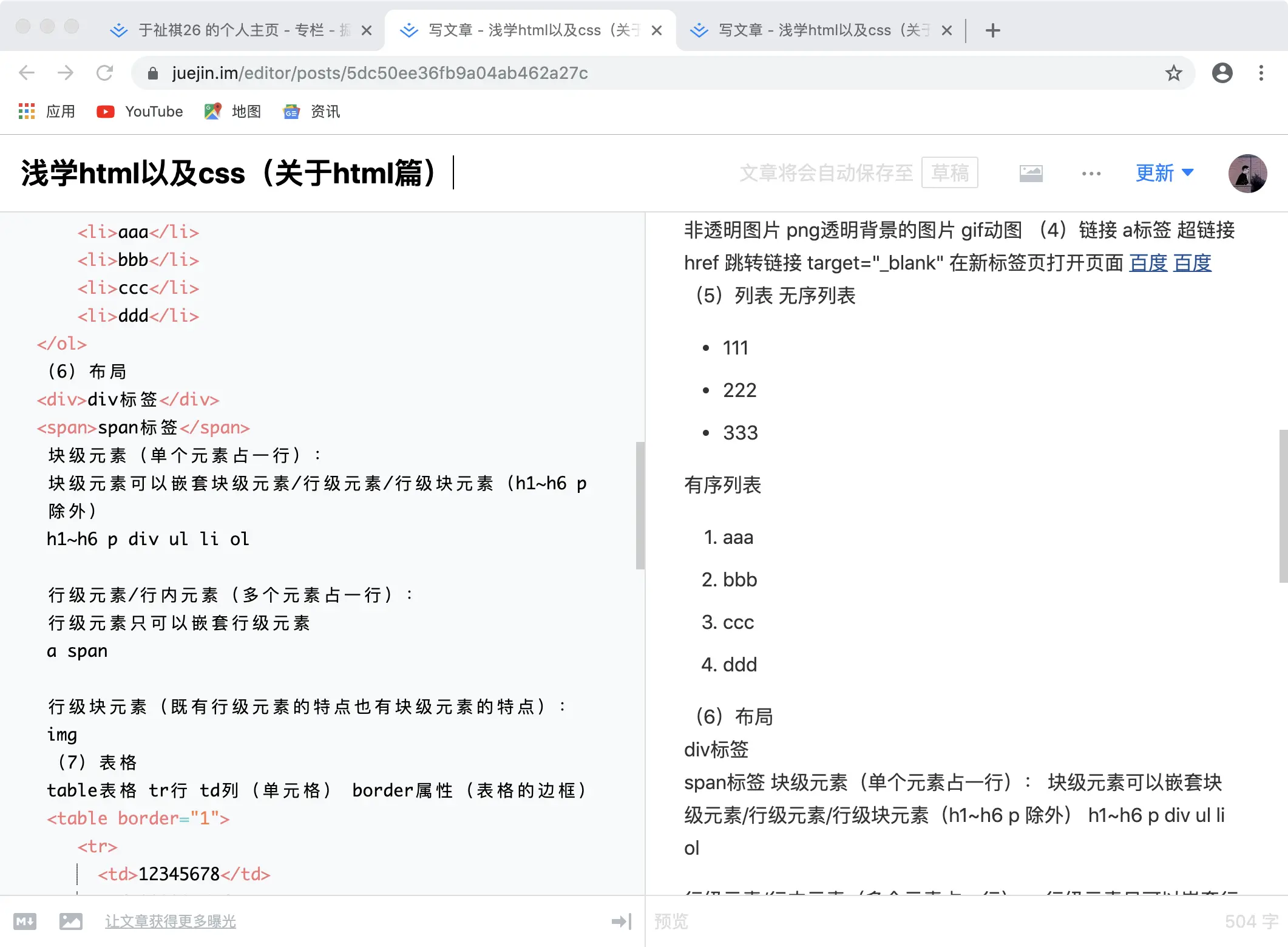Reload the page

(x=104, y=73)
